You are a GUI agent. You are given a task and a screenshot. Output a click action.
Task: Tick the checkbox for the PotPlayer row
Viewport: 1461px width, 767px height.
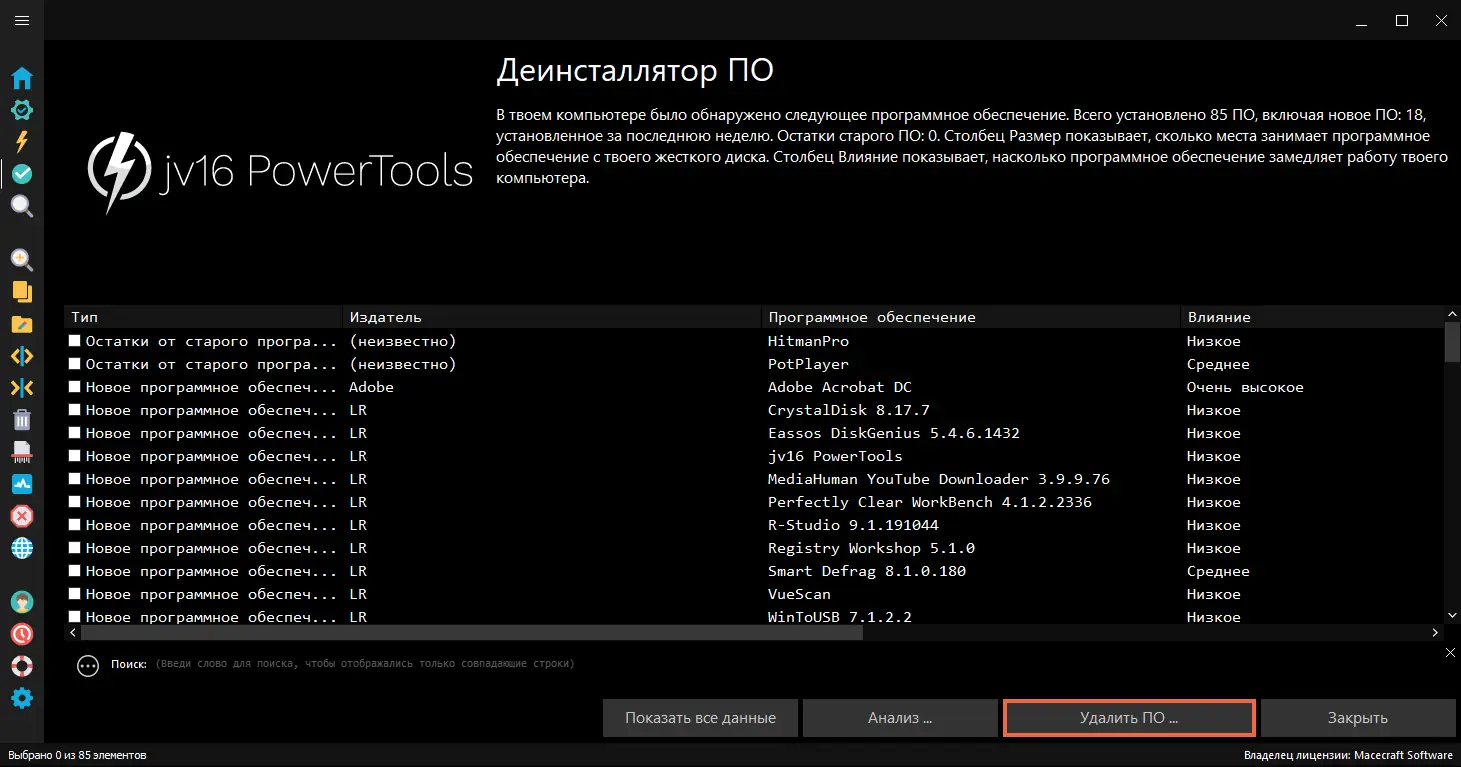point(75,364)
